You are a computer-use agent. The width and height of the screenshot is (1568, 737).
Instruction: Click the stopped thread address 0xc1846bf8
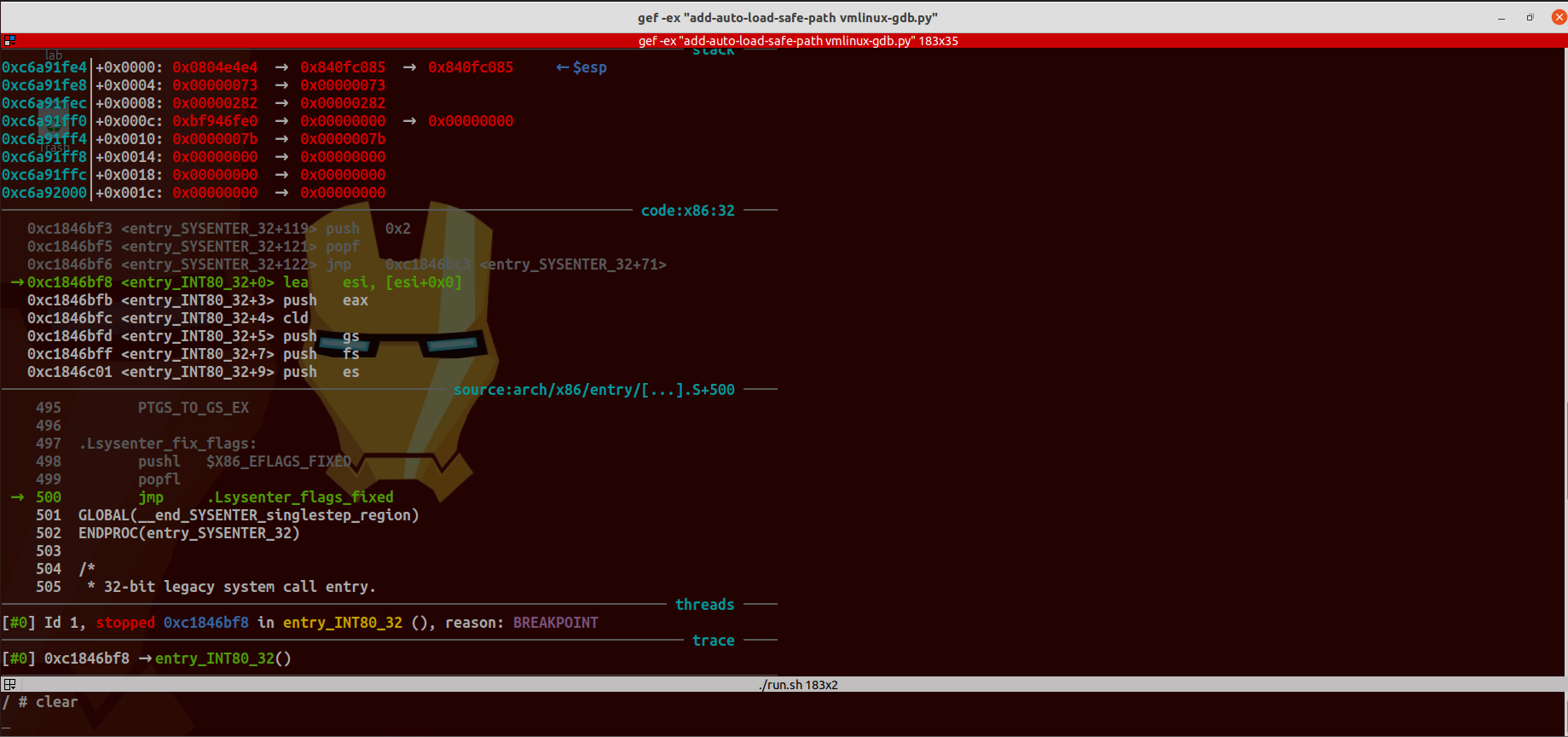point(206,623)
